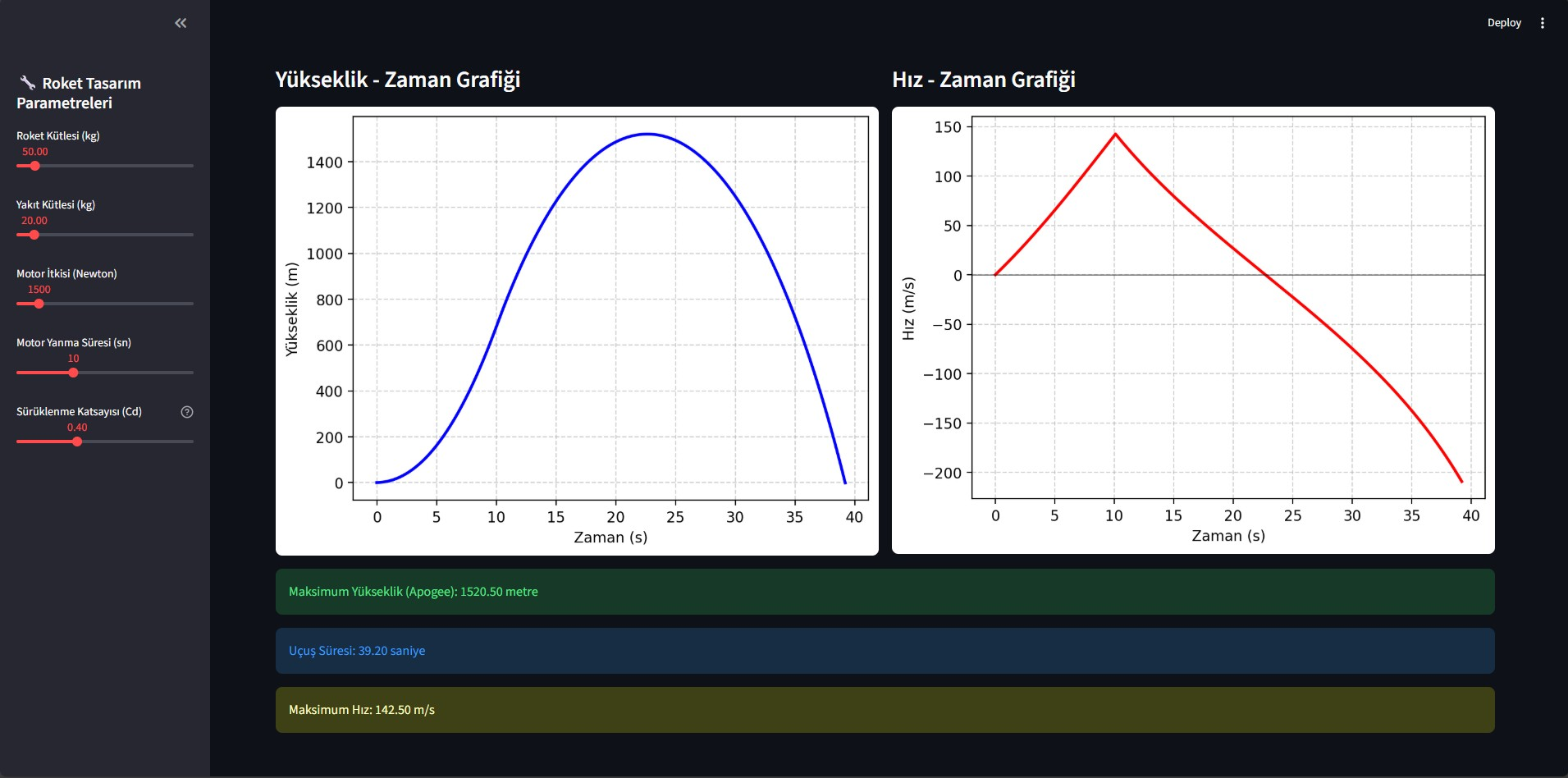Click the Hız - Zaman Grafiği heading
The image size is (1568, 778).
tap(983, 80)
